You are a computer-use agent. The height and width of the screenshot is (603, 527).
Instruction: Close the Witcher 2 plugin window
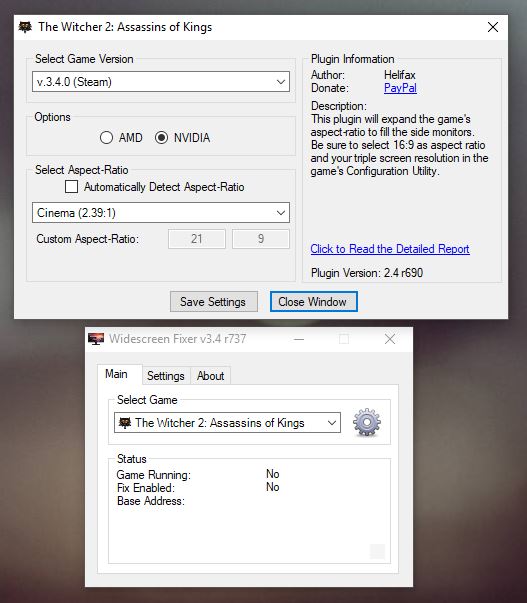tap(493, 27)
